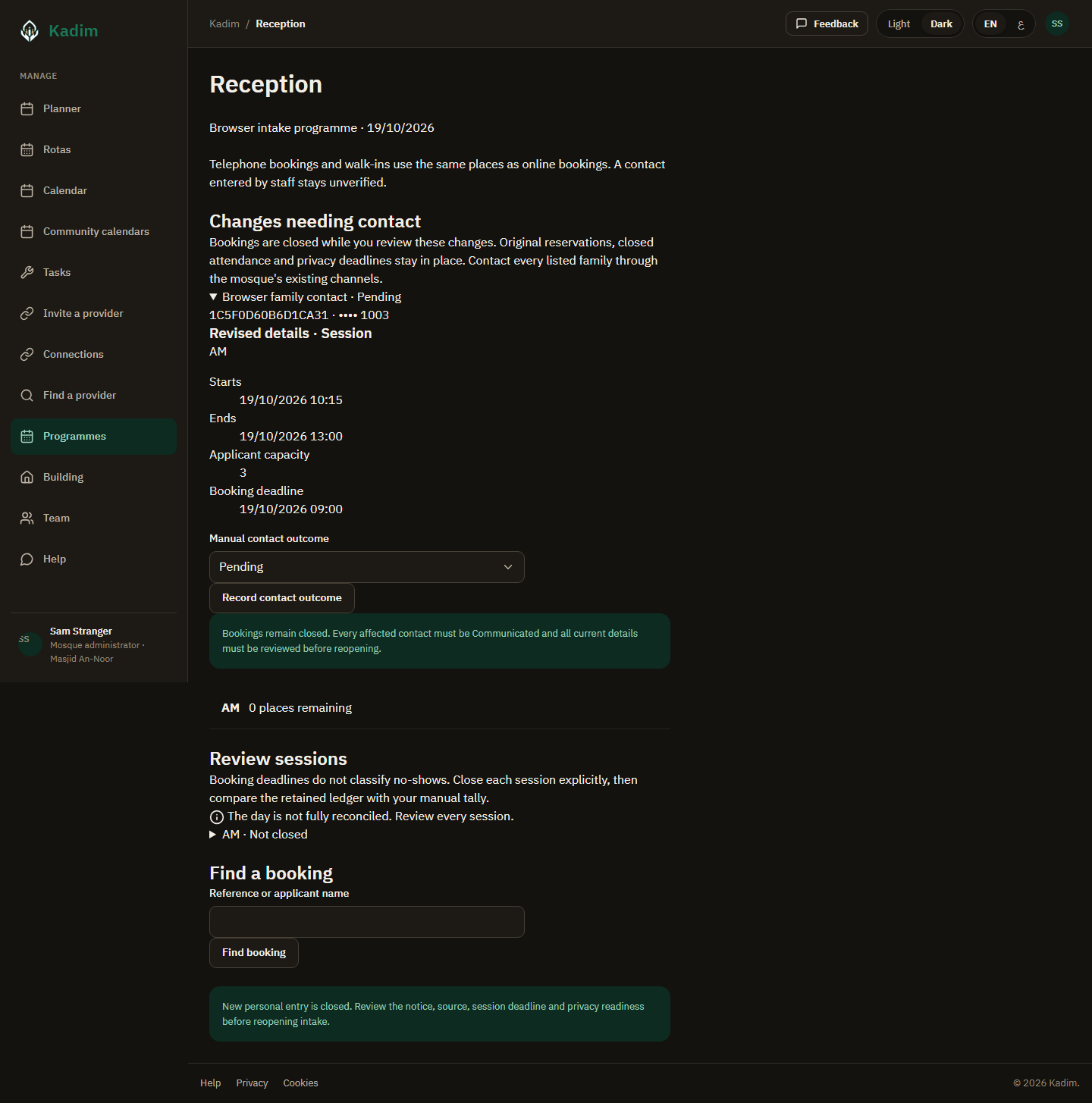Expand the AM · Not closed session
Screen dimensions: 1092x1103
click(x=259, y=835)
